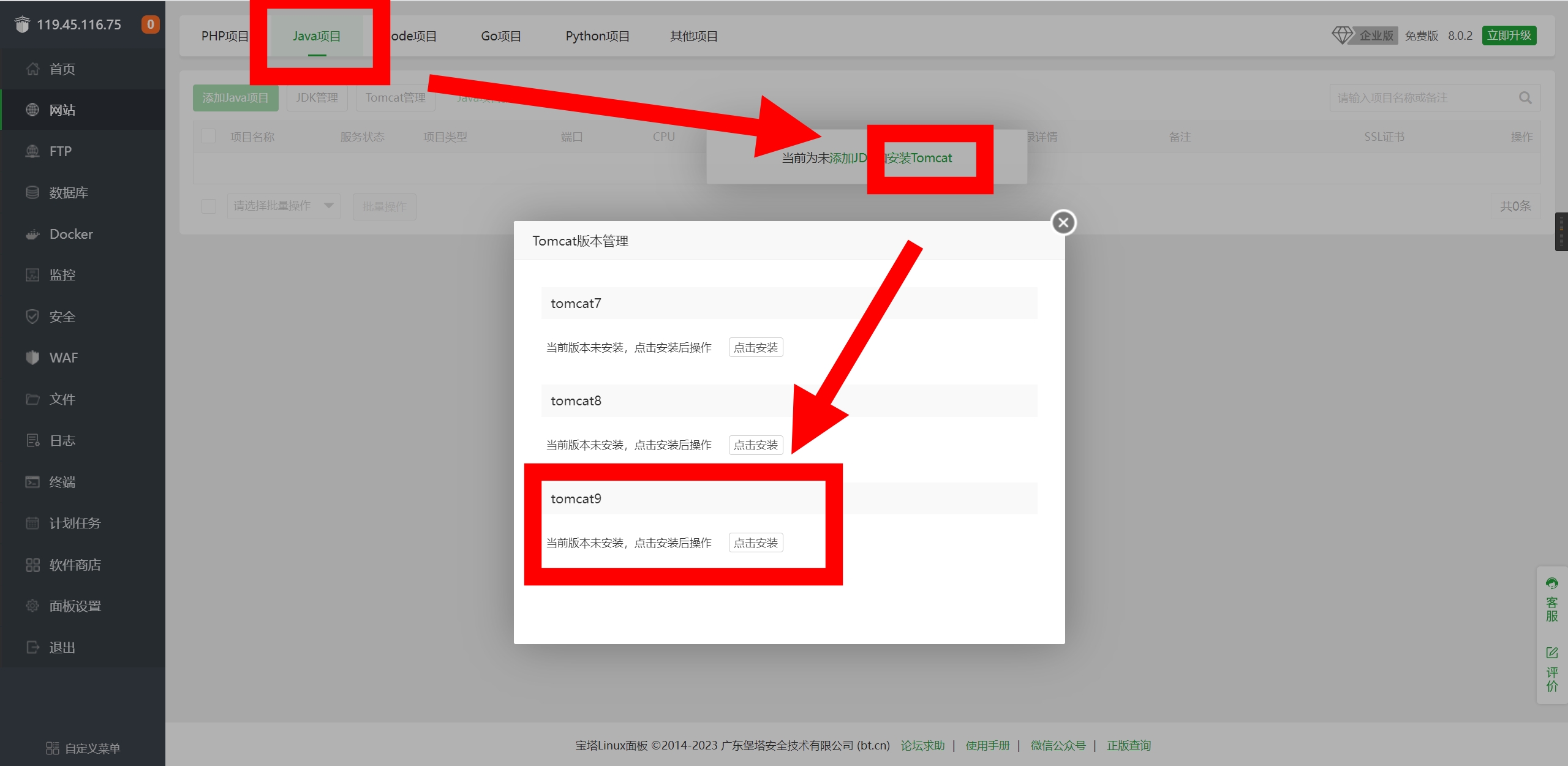The width and height of the screenshot is (1568, 766).
Task: Click install button for tomcat9
Action: [755, 543]
